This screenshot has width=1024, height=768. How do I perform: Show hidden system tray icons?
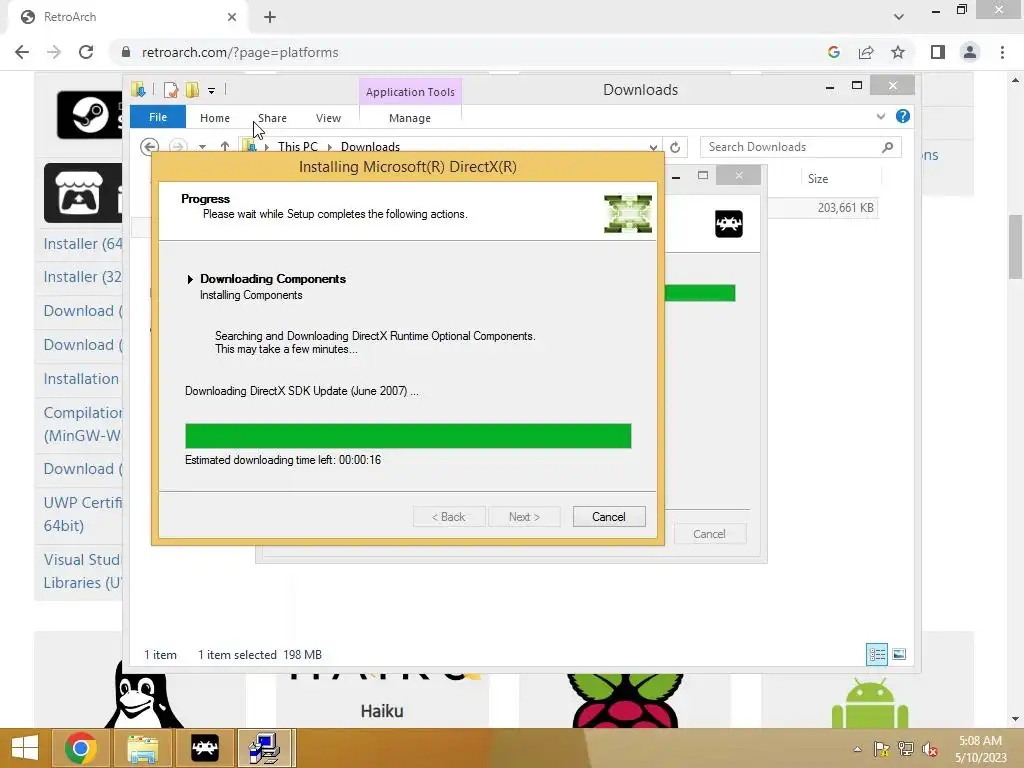pos(857,750)
